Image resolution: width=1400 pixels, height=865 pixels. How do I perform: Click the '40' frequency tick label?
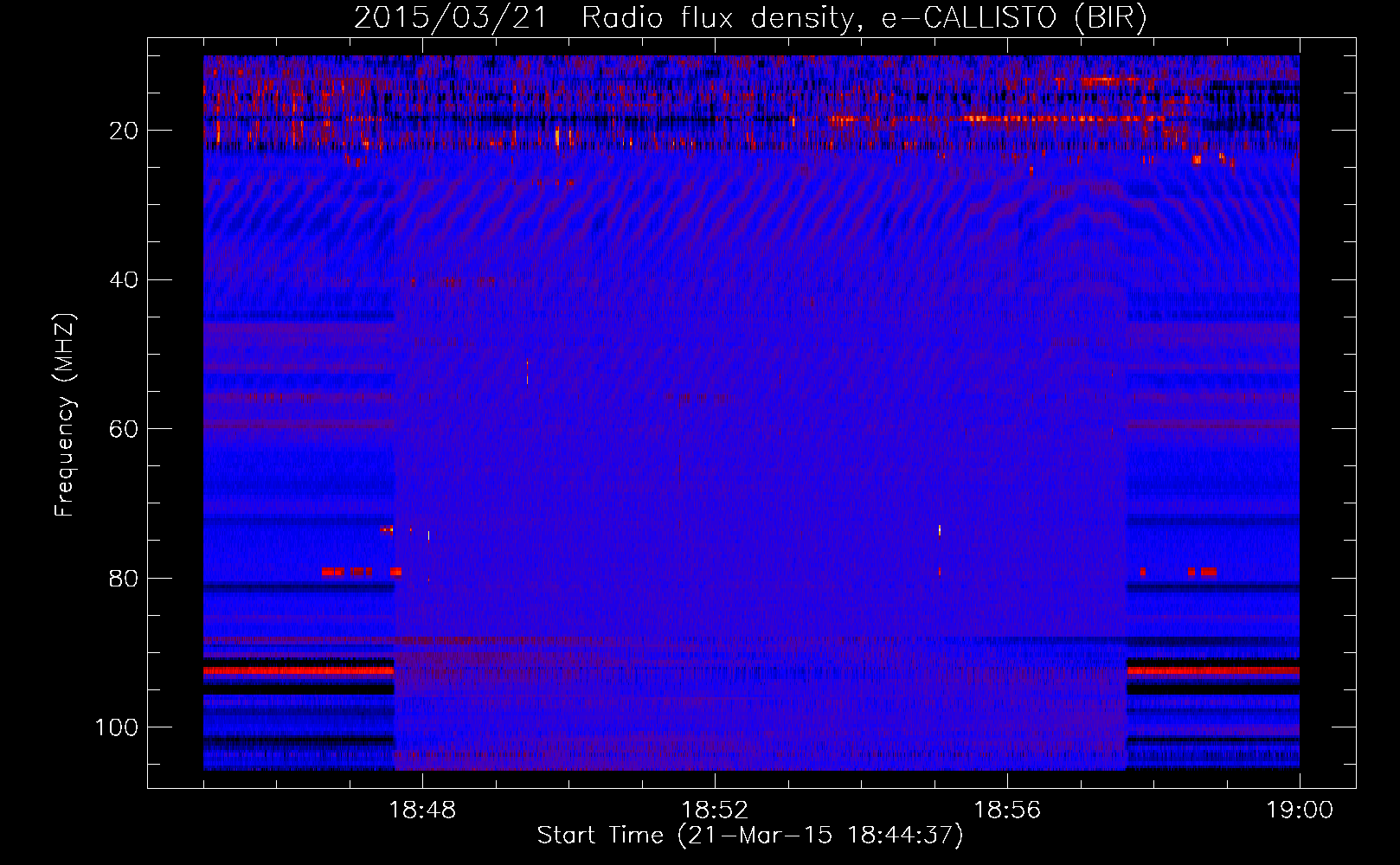(x=124, y=280)
